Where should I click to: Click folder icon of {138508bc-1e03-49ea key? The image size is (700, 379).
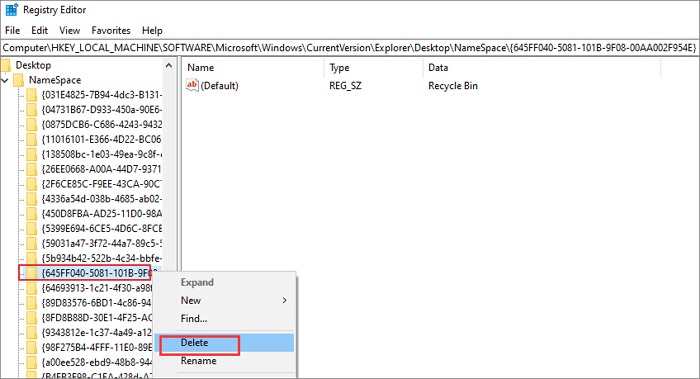tap(31, 154)
